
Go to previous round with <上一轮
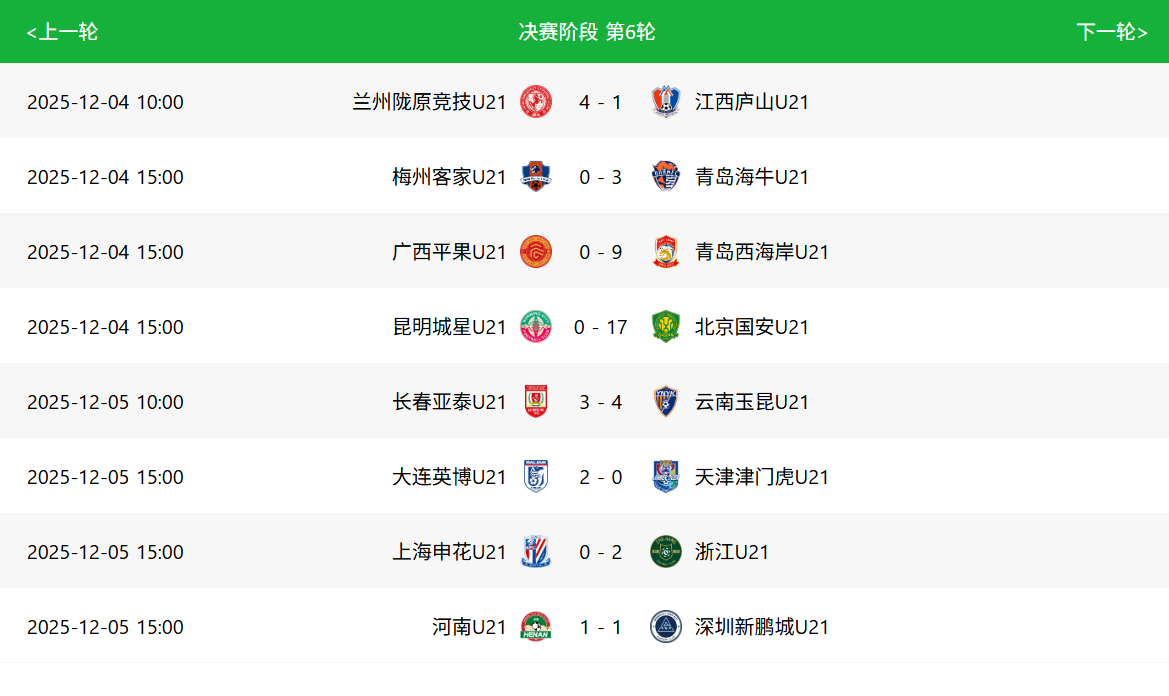point(62,32)
